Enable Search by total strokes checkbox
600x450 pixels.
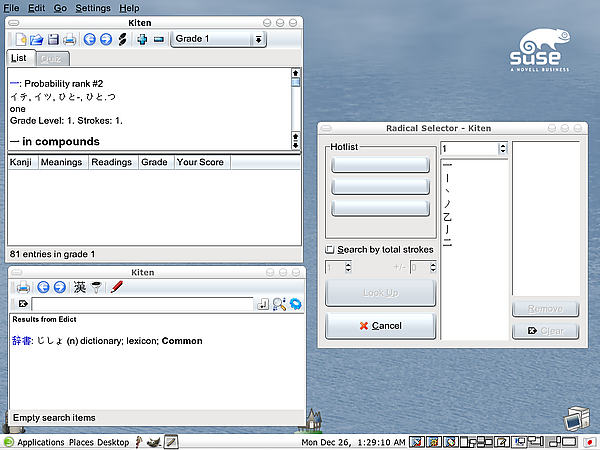click(329, 249)
